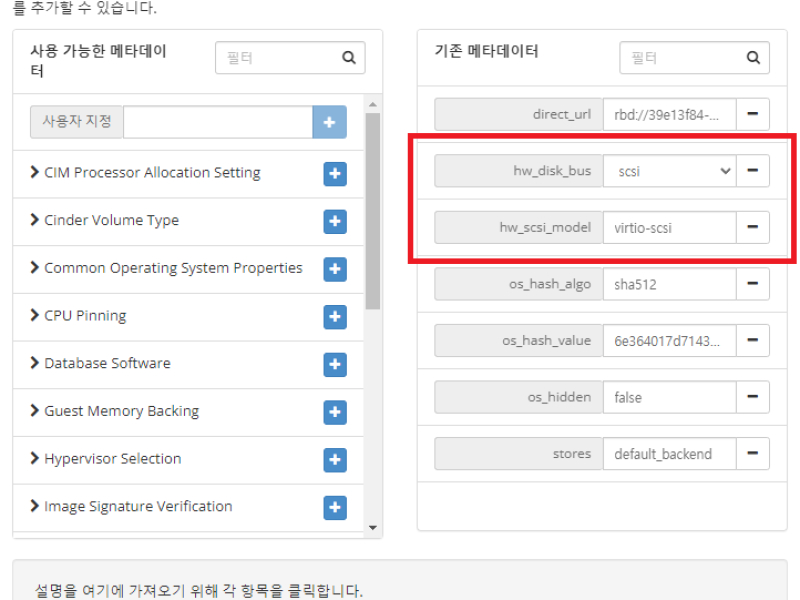
Task: Edit the os_hash_value field
Action: [669, 341]
